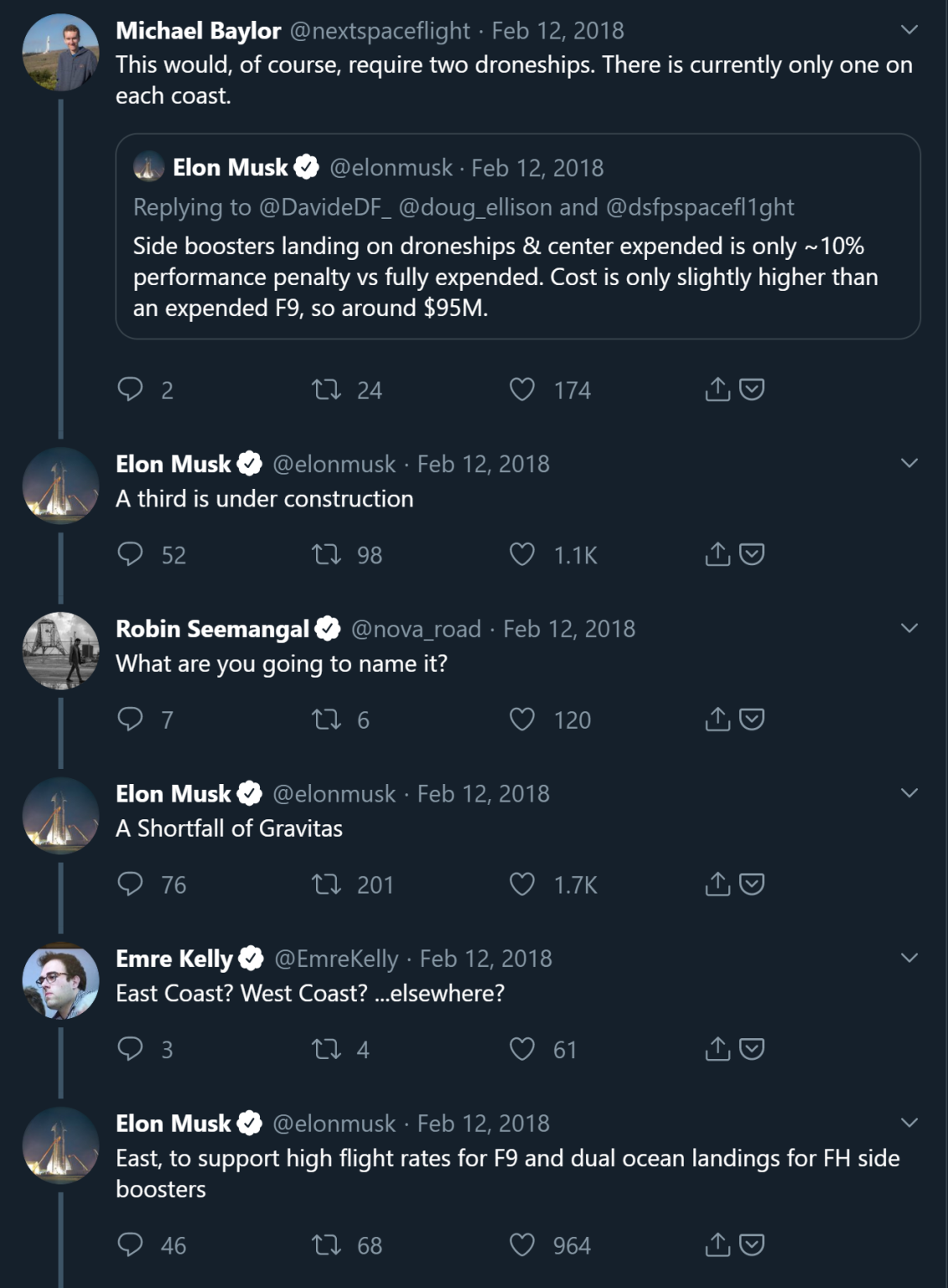948x1288 pixels.
Task: Share the last Elon Musk tweet about East
Action: (x=717, y=1245)
